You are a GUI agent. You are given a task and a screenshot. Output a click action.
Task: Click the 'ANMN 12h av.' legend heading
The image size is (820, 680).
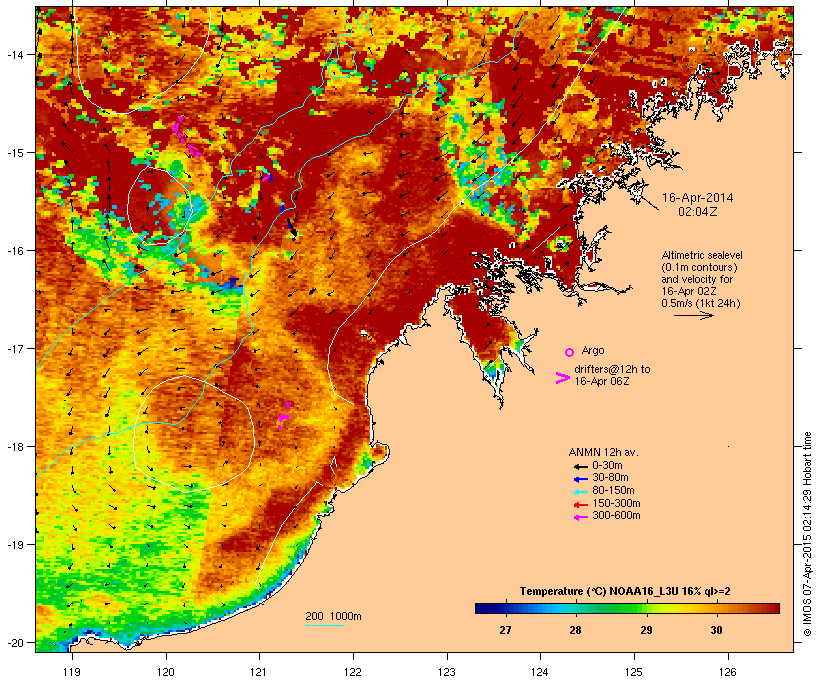click(x=603, y=452)
